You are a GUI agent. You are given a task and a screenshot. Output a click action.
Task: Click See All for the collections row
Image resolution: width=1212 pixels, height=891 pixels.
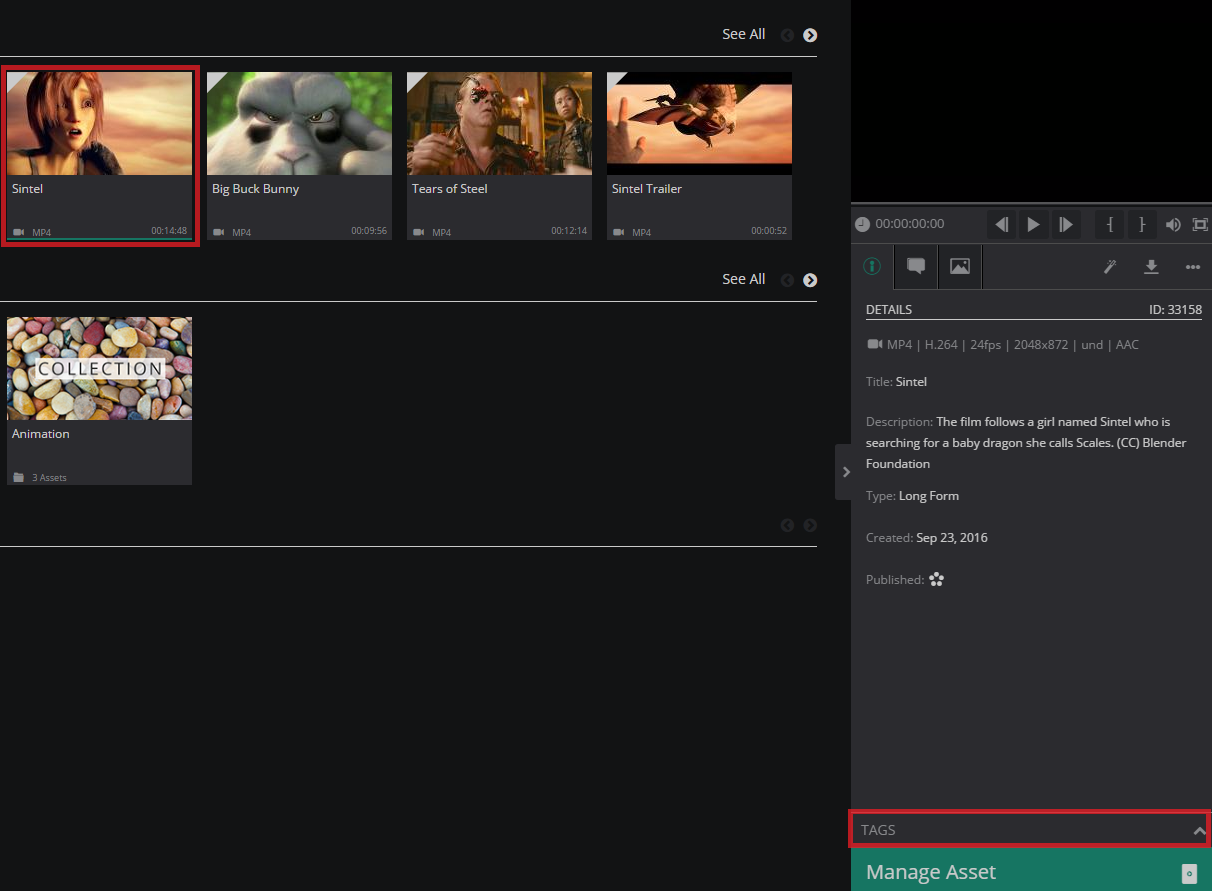[x=743, y=279]
